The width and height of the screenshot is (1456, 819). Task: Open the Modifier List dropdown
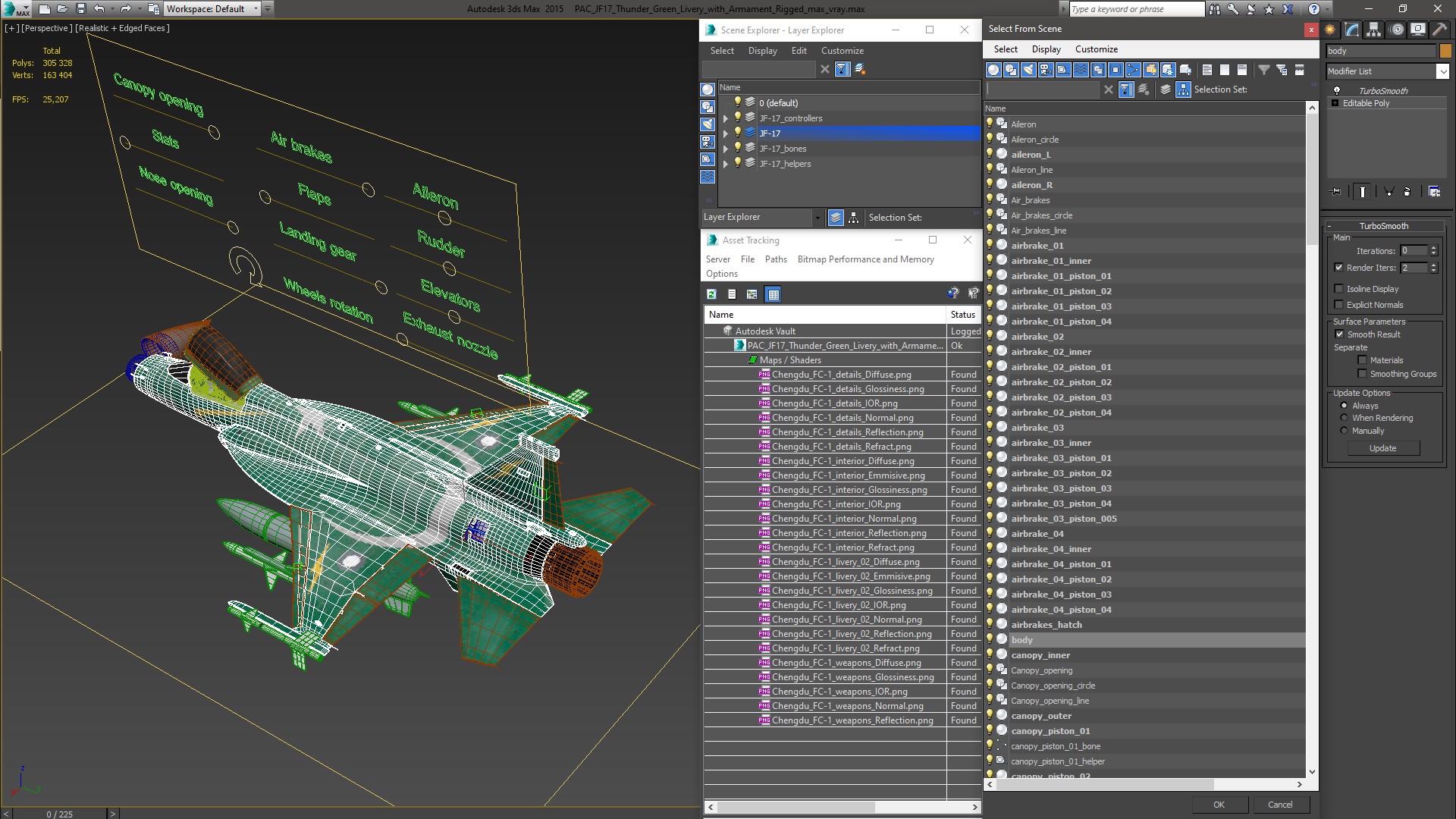(x=1442, y=71)
